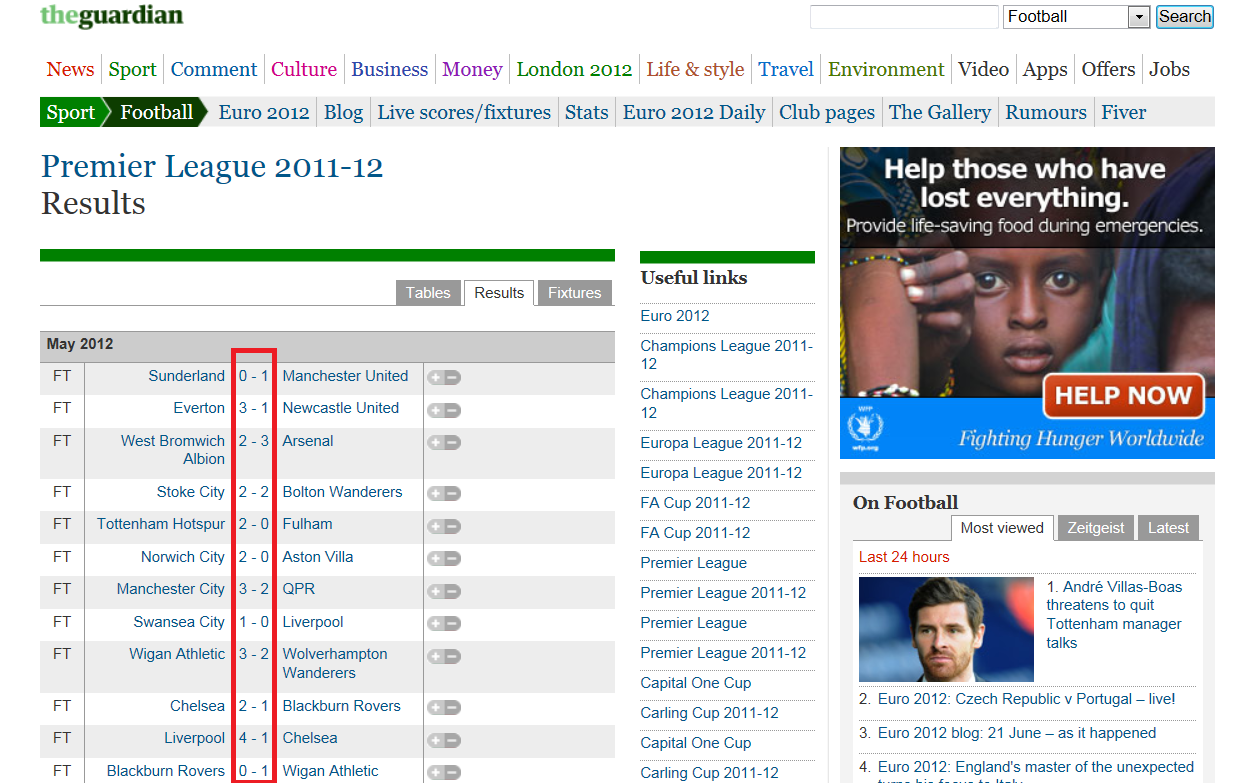Click the minus icon in Stoke City v Bolton row

[453, 494]
